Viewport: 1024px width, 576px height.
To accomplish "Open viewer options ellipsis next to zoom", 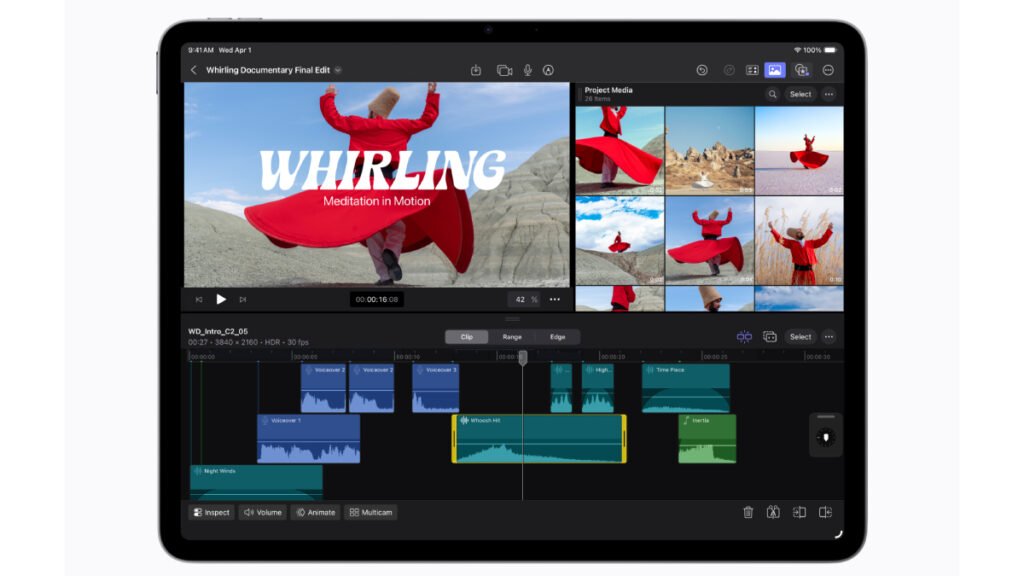I will (x=555, y=299).
